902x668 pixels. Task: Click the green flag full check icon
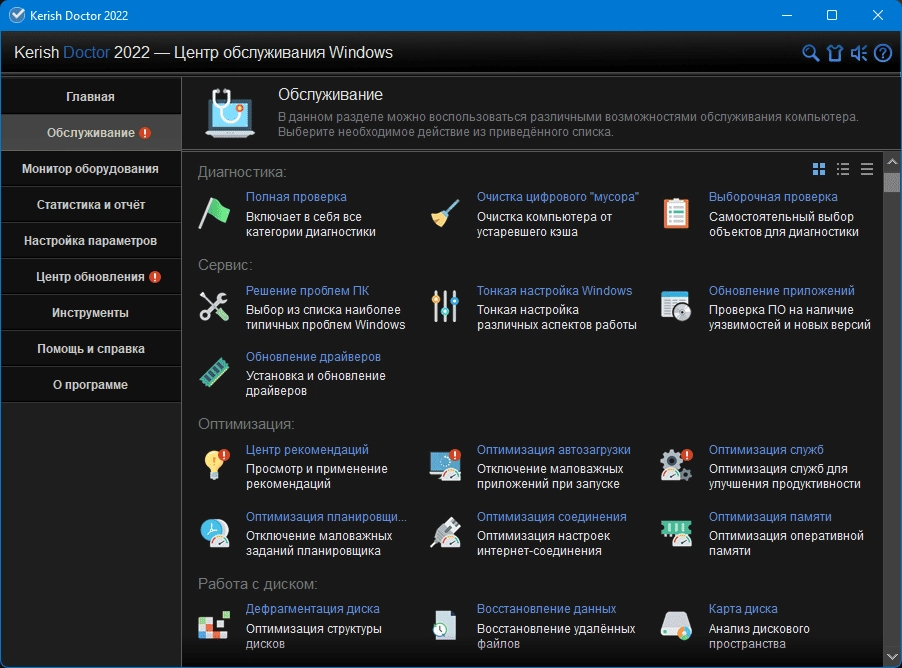214,213
